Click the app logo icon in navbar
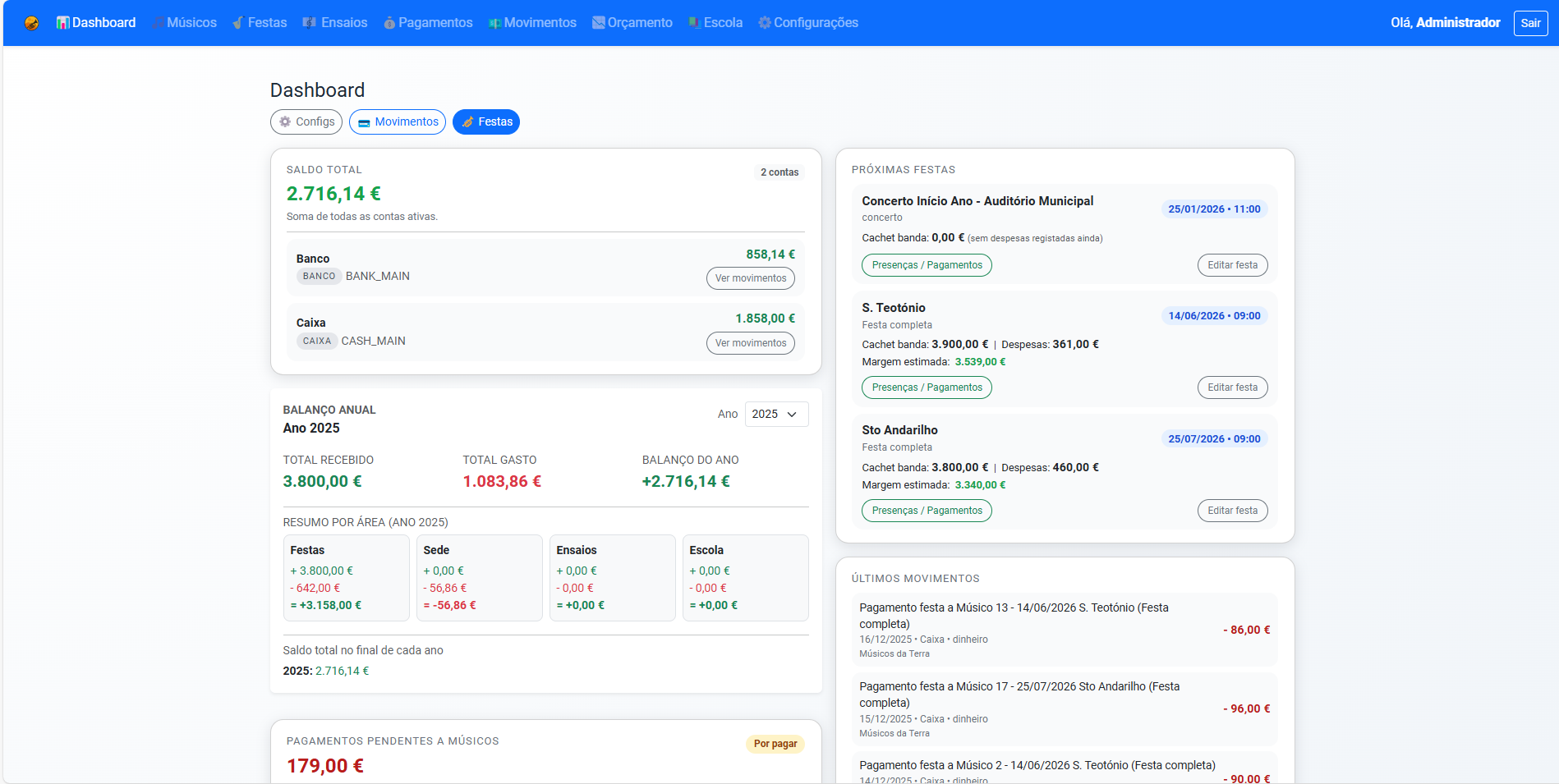The height and width of the screenshot is (784, 1559). point(31,23)
